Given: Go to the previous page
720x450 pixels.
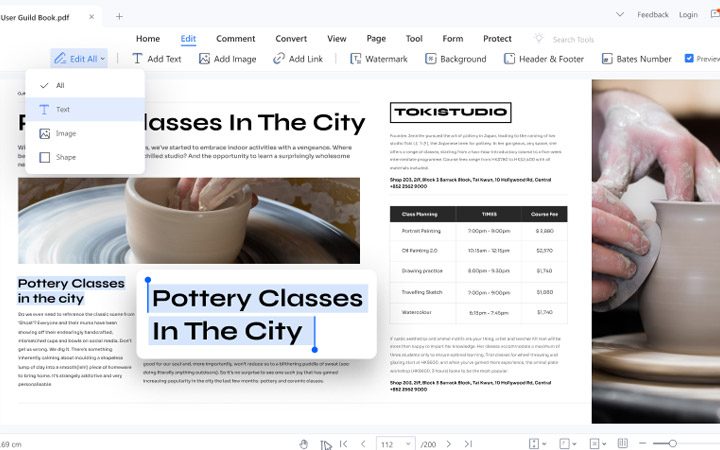Looking at the screenshot, I should click(x=363, y=444).
